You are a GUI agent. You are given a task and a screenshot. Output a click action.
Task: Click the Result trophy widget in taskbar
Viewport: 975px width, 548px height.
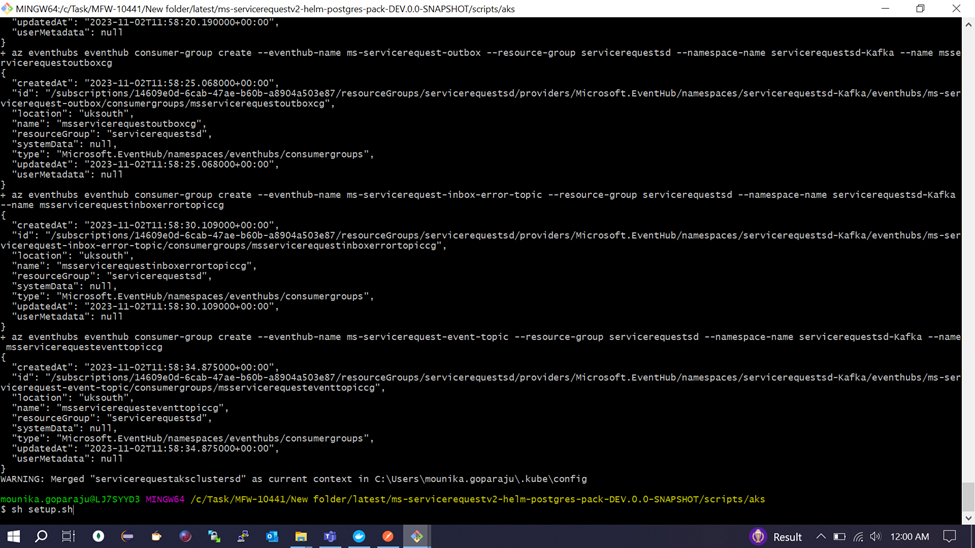pos(776,537)
